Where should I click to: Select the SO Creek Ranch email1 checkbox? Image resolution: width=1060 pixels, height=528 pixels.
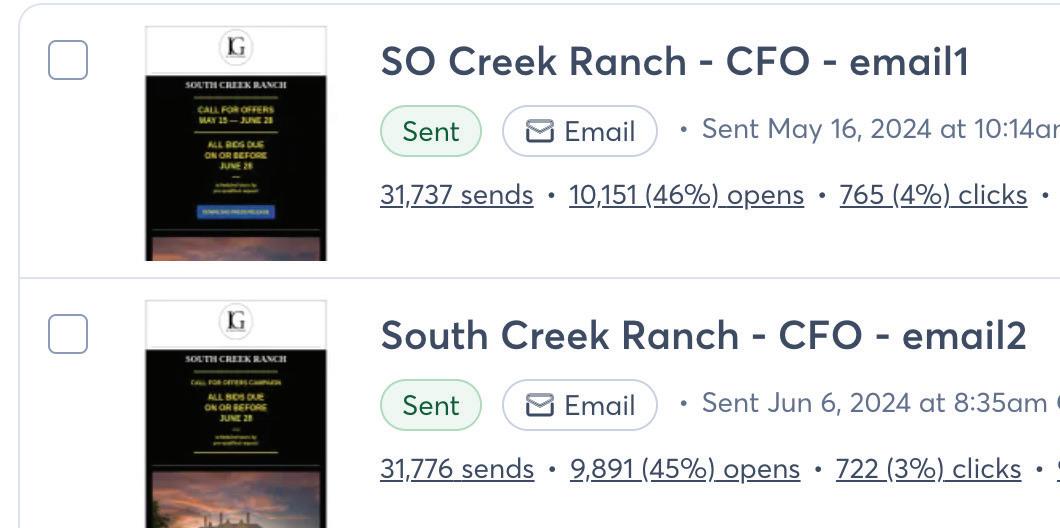pyautogui.click(x=68, y=60)
